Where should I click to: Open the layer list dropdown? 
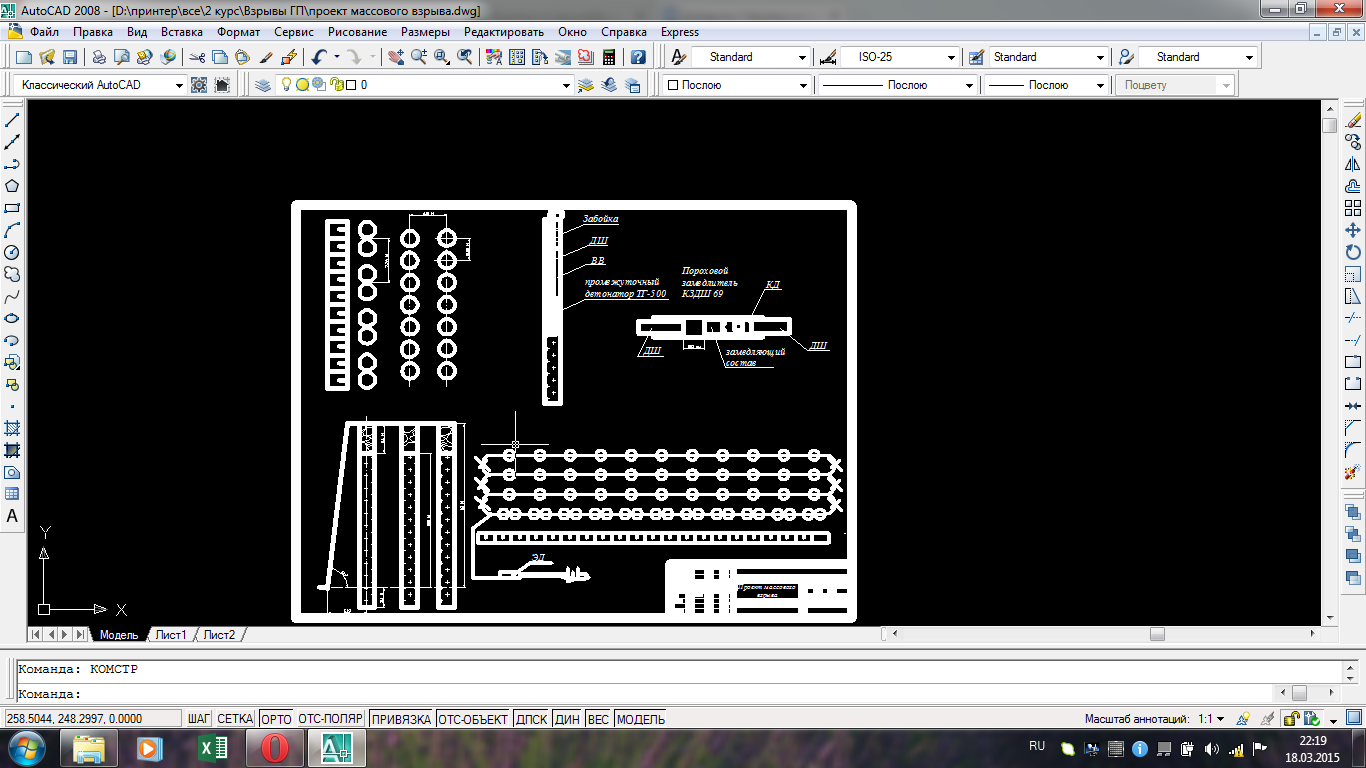pyautogui.click(x=567, y=85)
